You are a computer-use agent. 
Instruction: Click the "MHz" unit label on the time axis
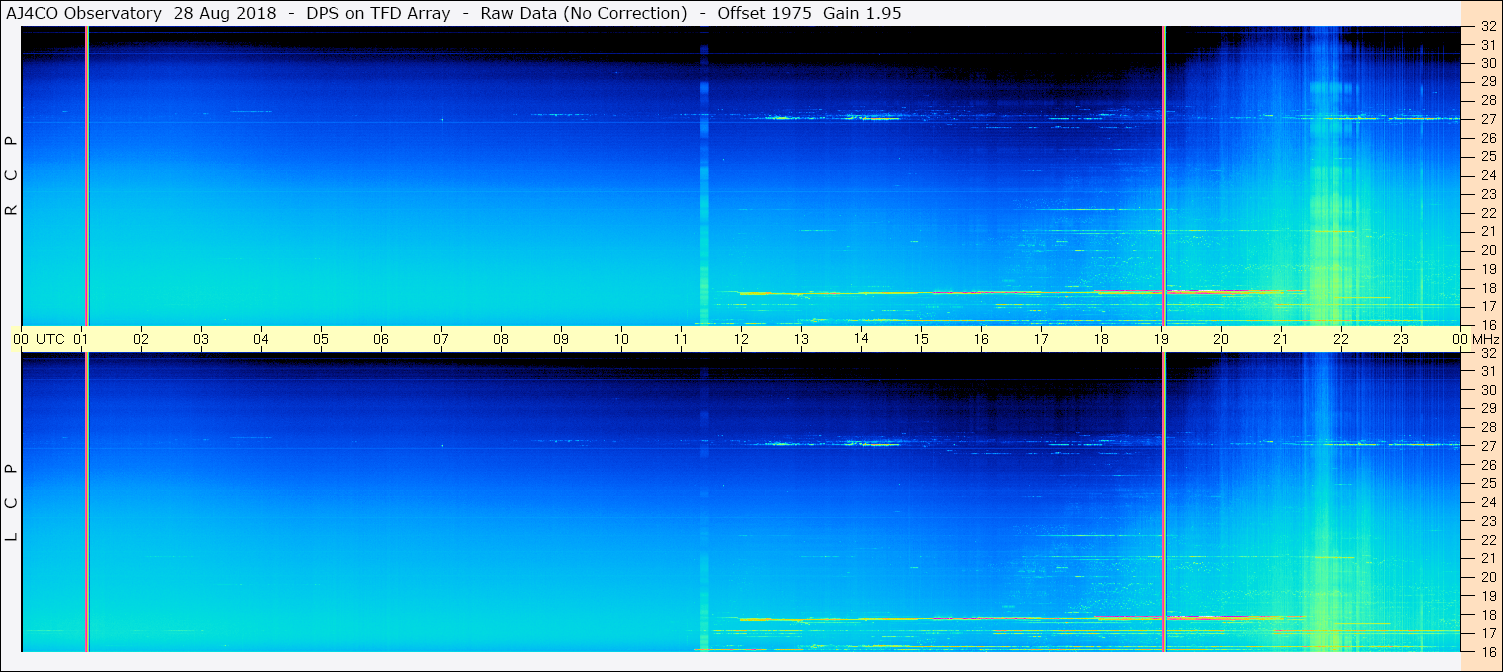pyautogui.click(x=1484, y=339)
